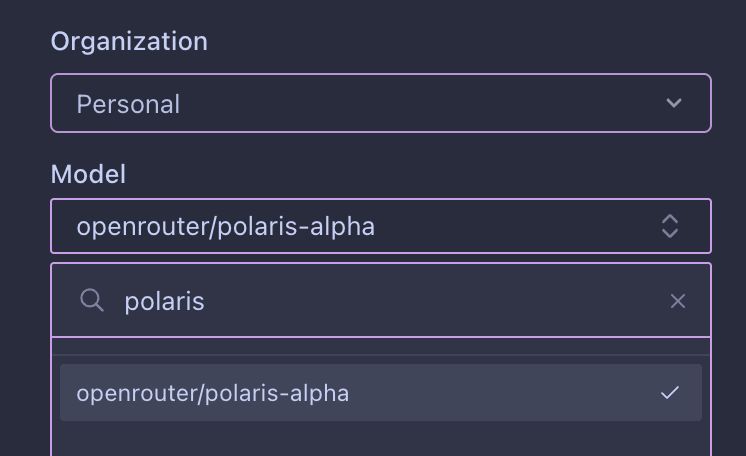The width and height of the screenshot is (746, 456).
Task: Open the Organization dropdown
Action: click(380, 103)
